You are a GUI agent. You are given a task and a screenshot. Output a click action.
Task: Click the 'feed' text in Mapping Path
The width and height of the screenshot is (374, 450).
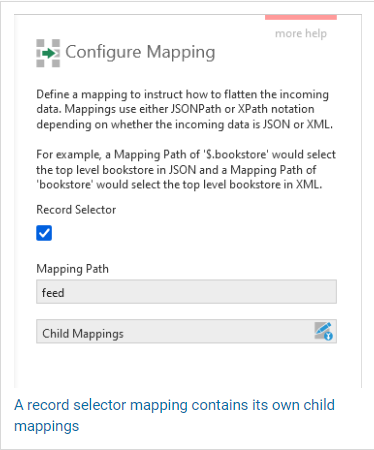(x=53, y=293)
